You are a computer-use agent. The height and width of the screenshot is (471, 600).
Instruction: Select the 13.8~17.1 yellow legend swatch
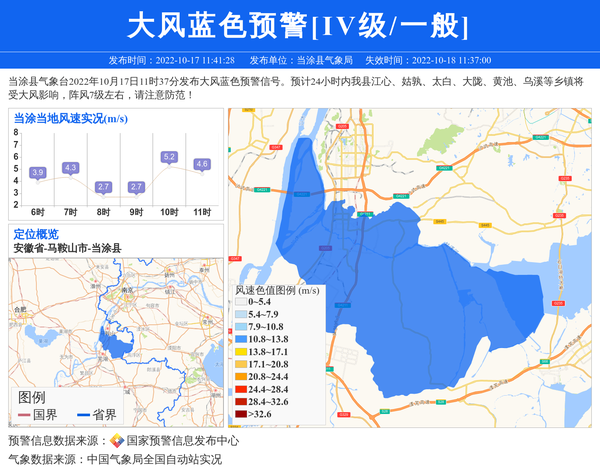click(241, 352)
